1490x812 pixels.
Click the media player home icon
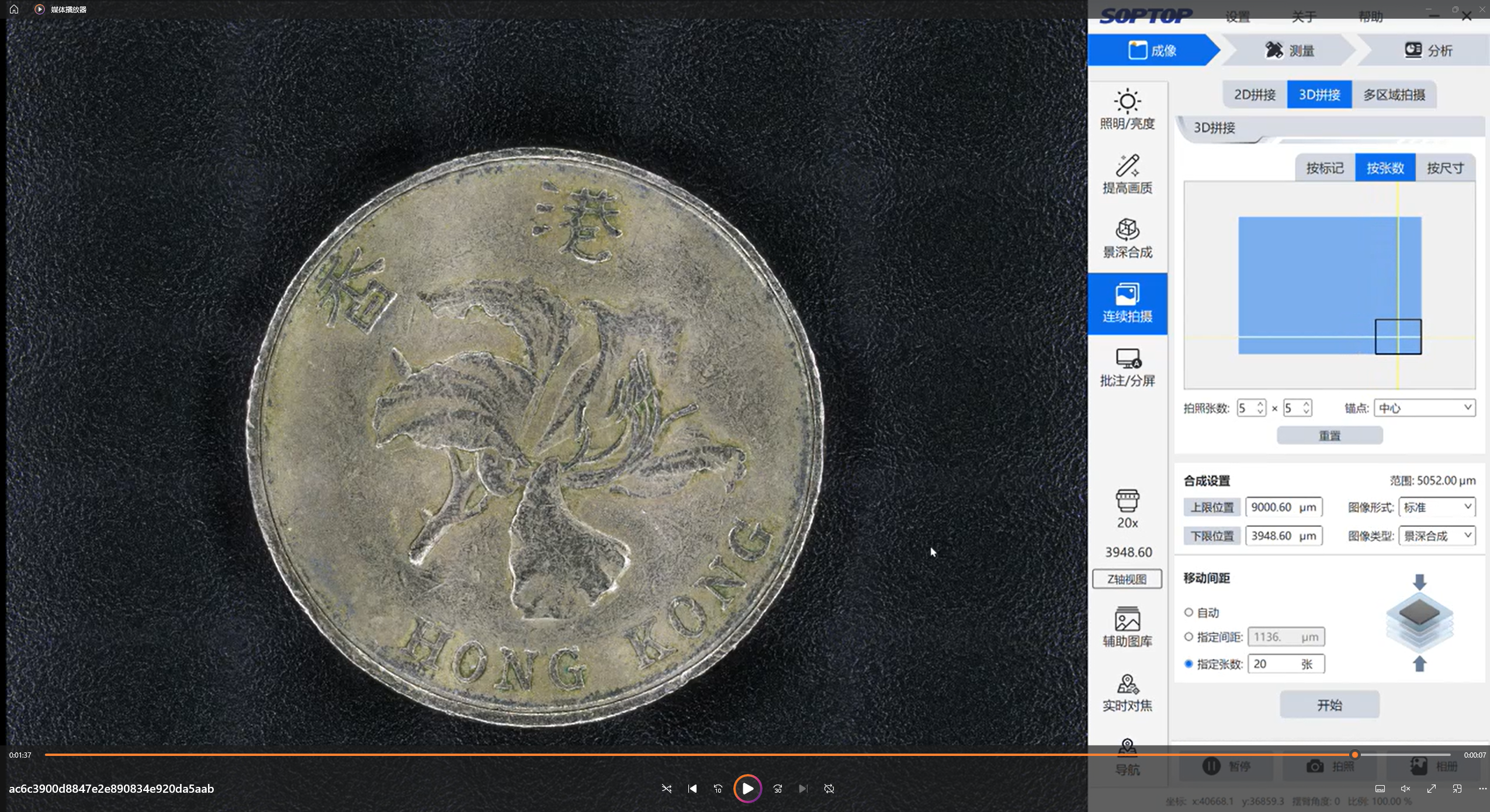tap(14, 9)
